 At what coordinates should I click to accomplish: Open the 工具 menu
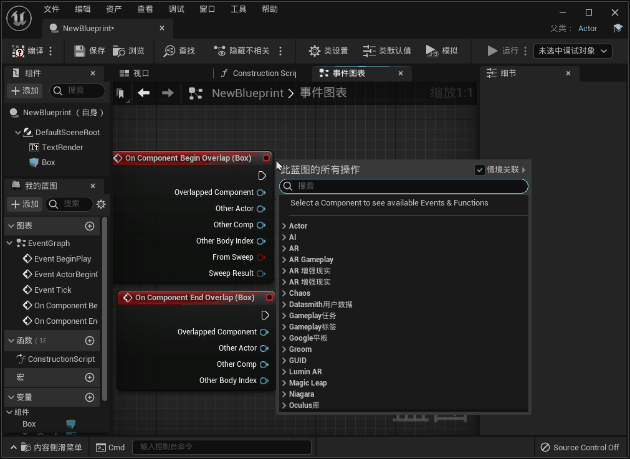[238, 9]
